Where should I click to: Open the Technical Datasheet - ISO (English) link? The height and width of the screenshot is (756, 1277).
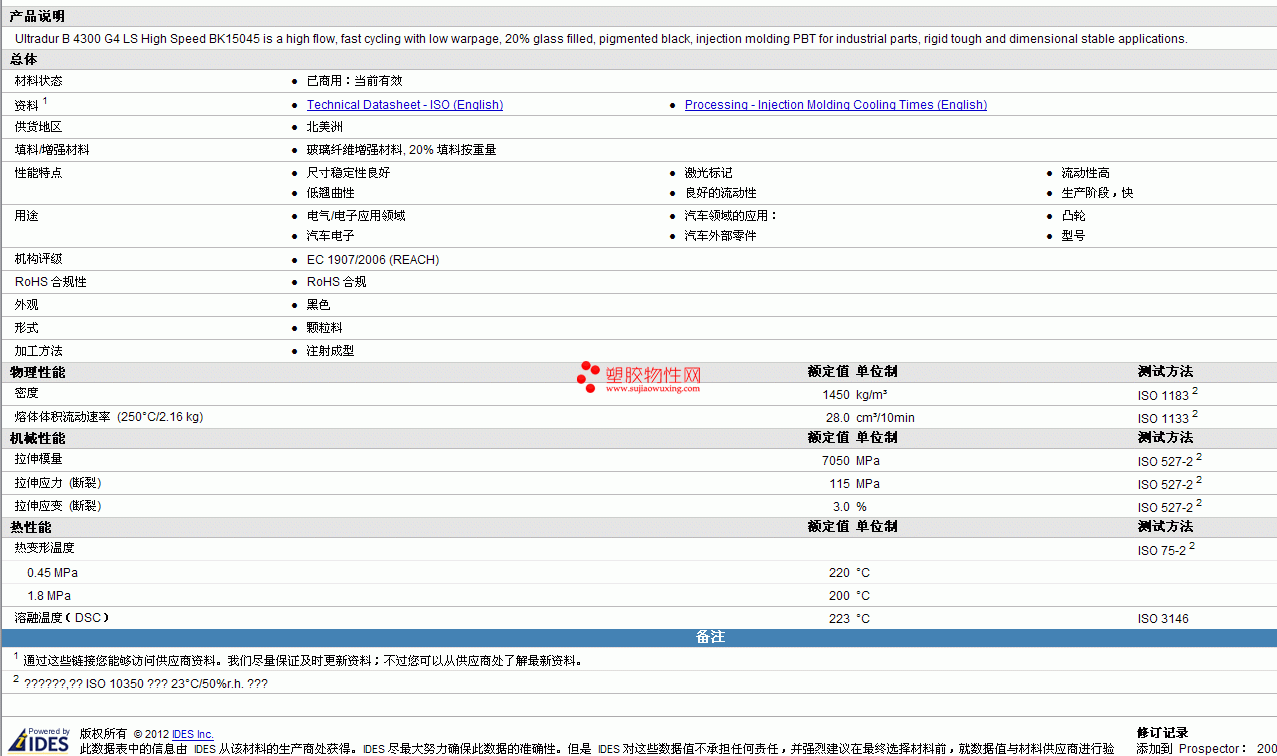coord(405,105)
